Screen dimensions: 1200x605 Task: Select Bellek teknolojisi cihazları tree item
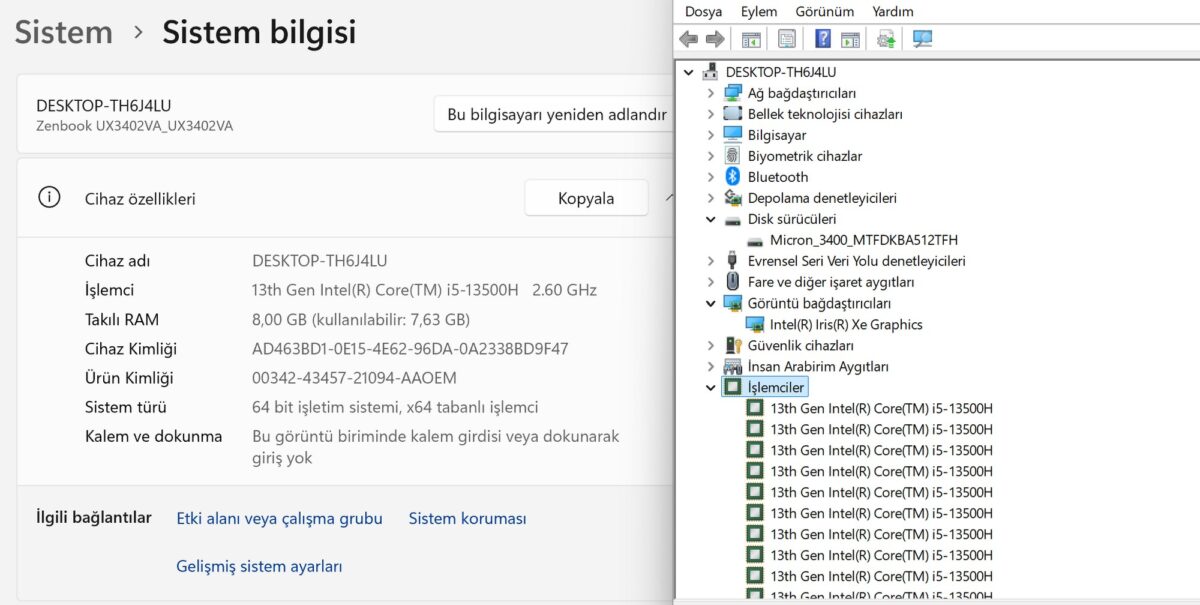pos(825,114)
